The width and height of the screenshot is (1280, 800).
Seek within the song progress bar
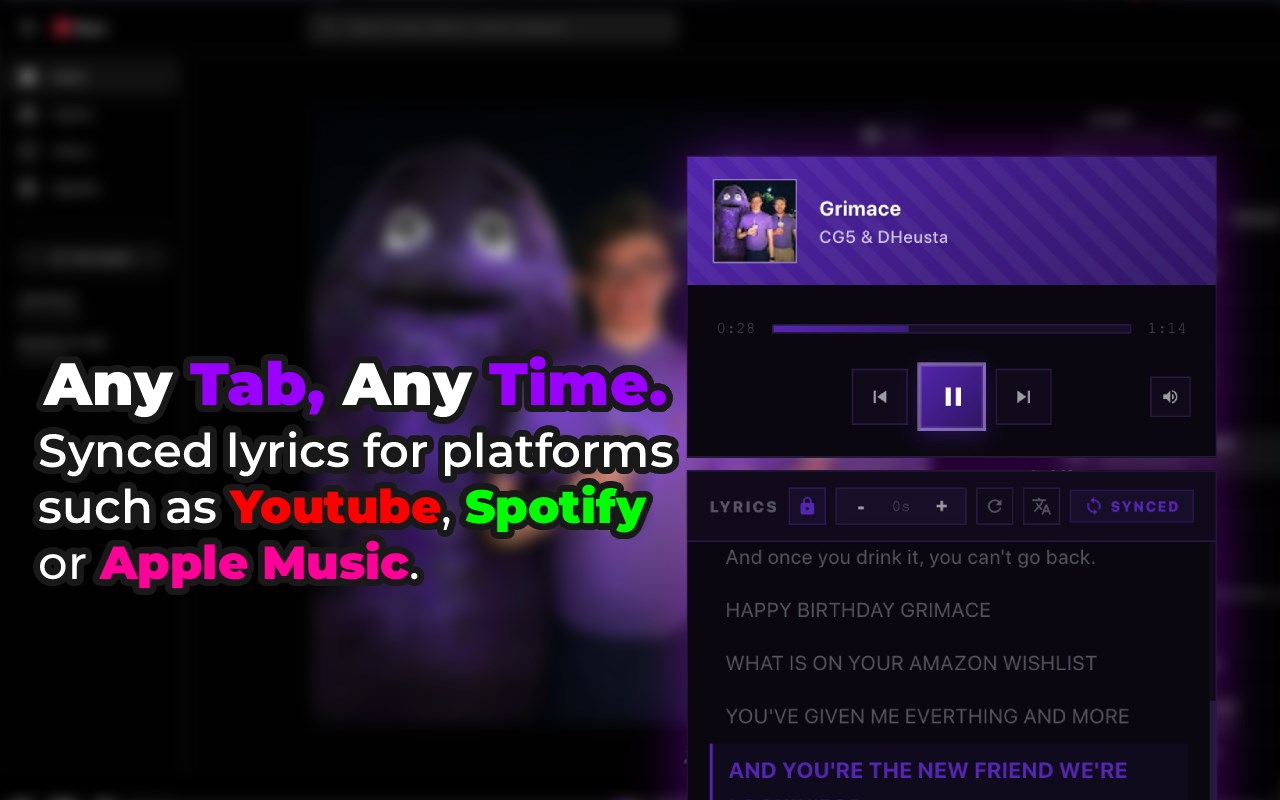click(952, 328)
